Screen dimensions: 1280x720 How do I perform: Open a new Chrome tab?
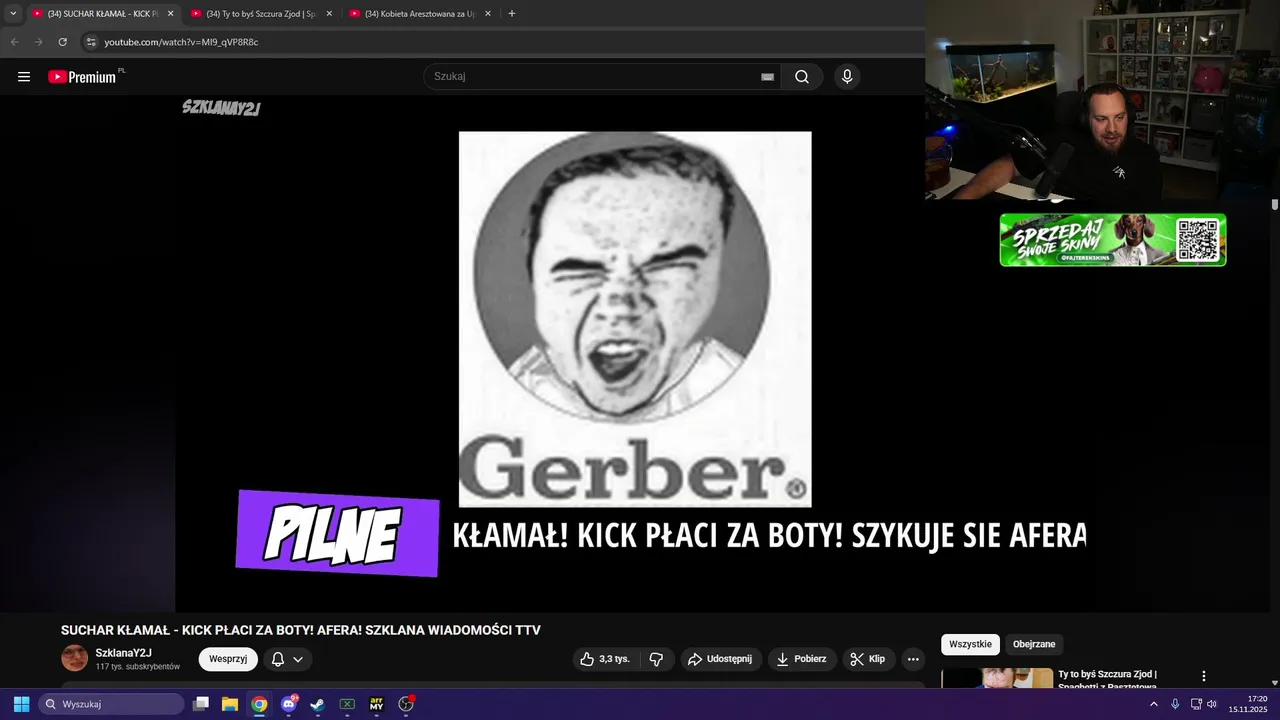coord(512,14)
